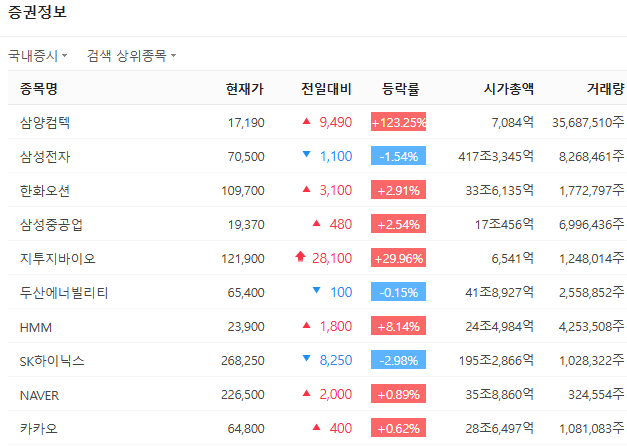Open the 두산에너빌리티 stock link

click(x=64, y=292)
